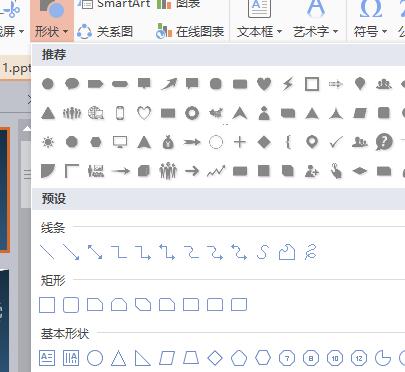Select the diamond recommended shape in row three
Image resolution: width=405 pixels, height=372 pixels.
click(x=264, y=142)
